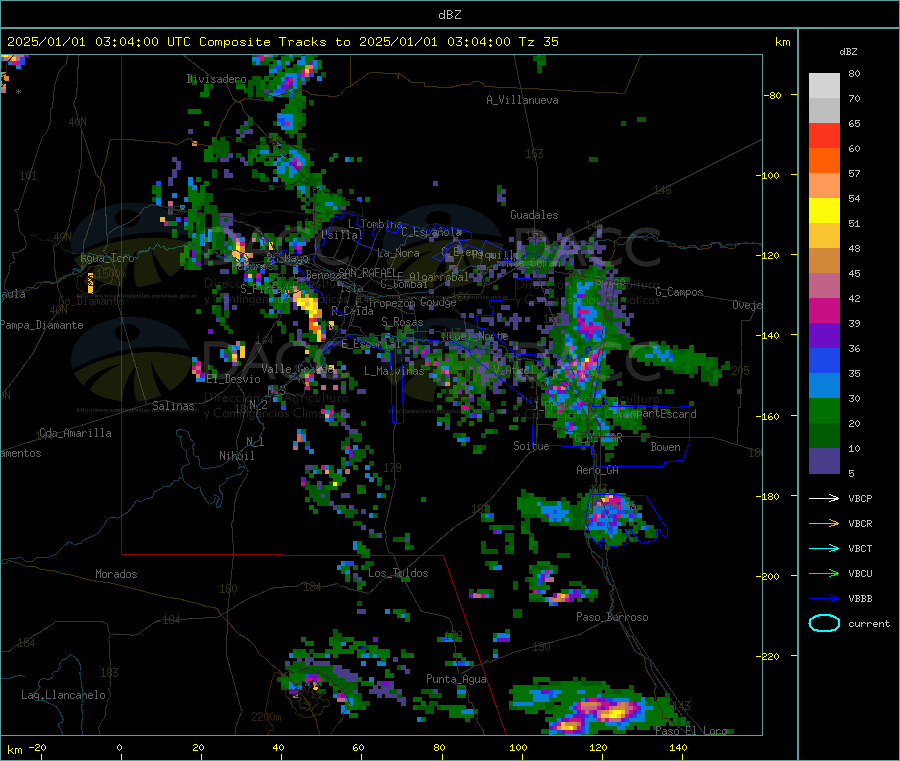Click the La_Nora map label
900x761 pixels.
[x=398, y=253]
